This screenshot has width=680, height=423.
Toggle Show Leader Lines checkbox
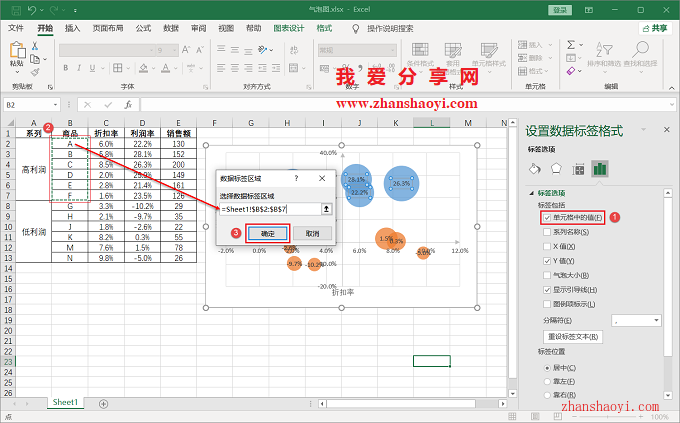547,290
